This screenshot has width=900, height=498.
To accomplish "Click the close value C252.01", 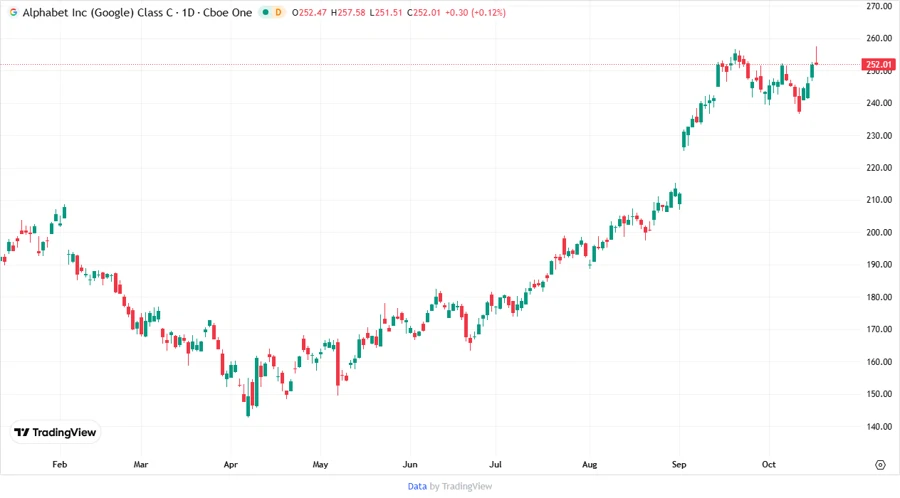I will (424, 12).
